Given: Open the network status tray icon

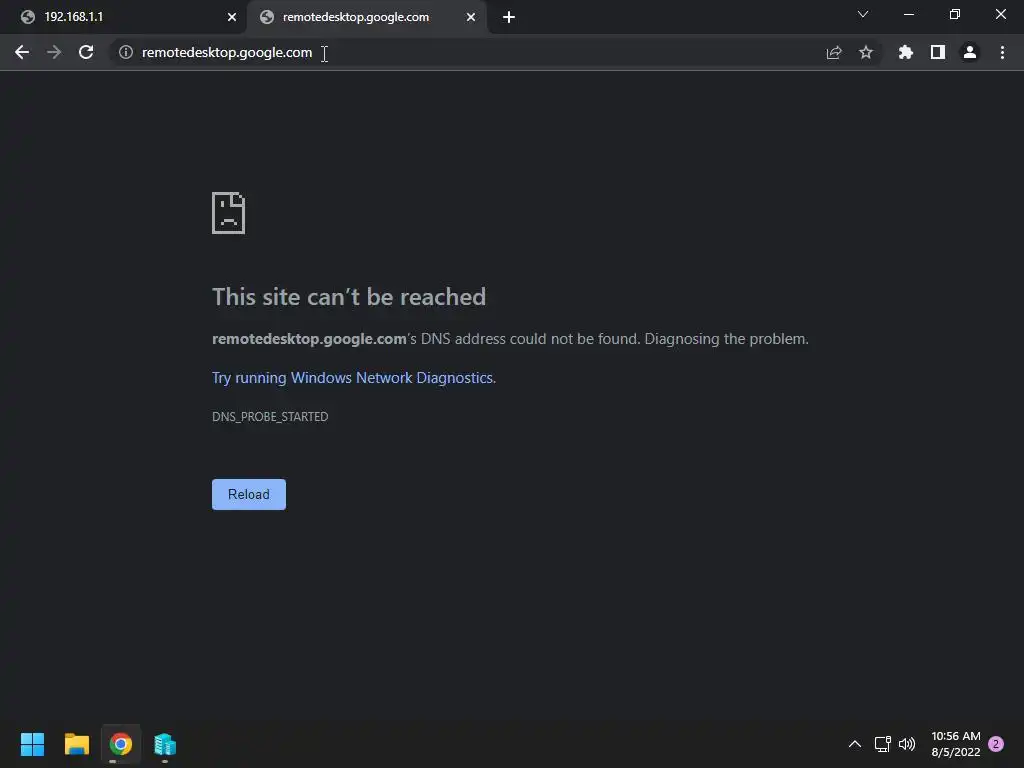Looking at the screenshot, I should (x=882, y=744).
